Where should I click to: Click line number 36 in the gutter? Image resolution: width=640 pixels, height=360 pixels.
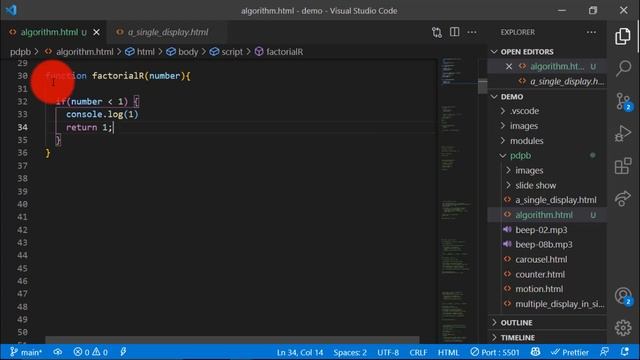click(x=23, y=153)
